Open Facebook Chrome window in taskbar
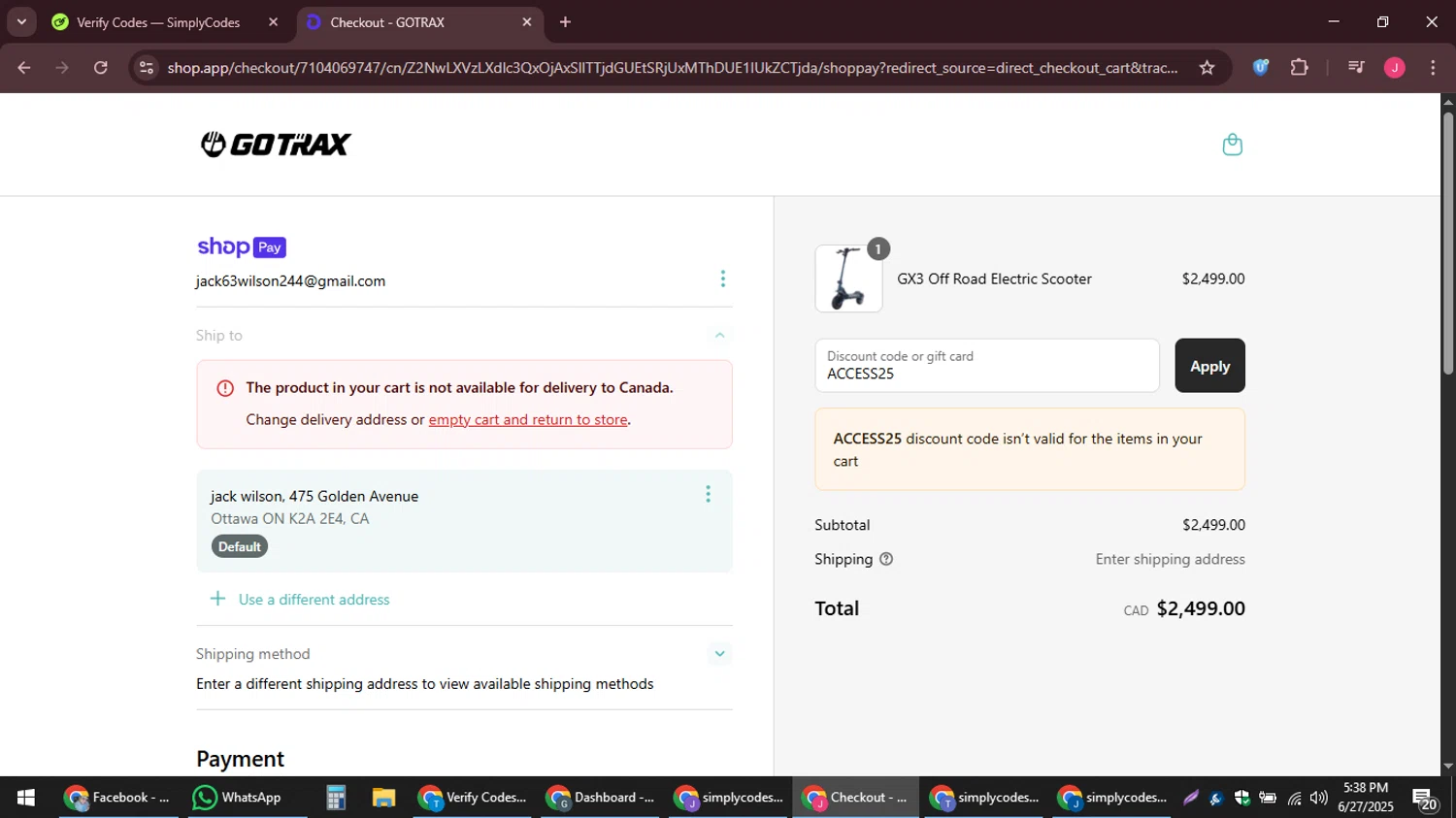 coord(116,798)
